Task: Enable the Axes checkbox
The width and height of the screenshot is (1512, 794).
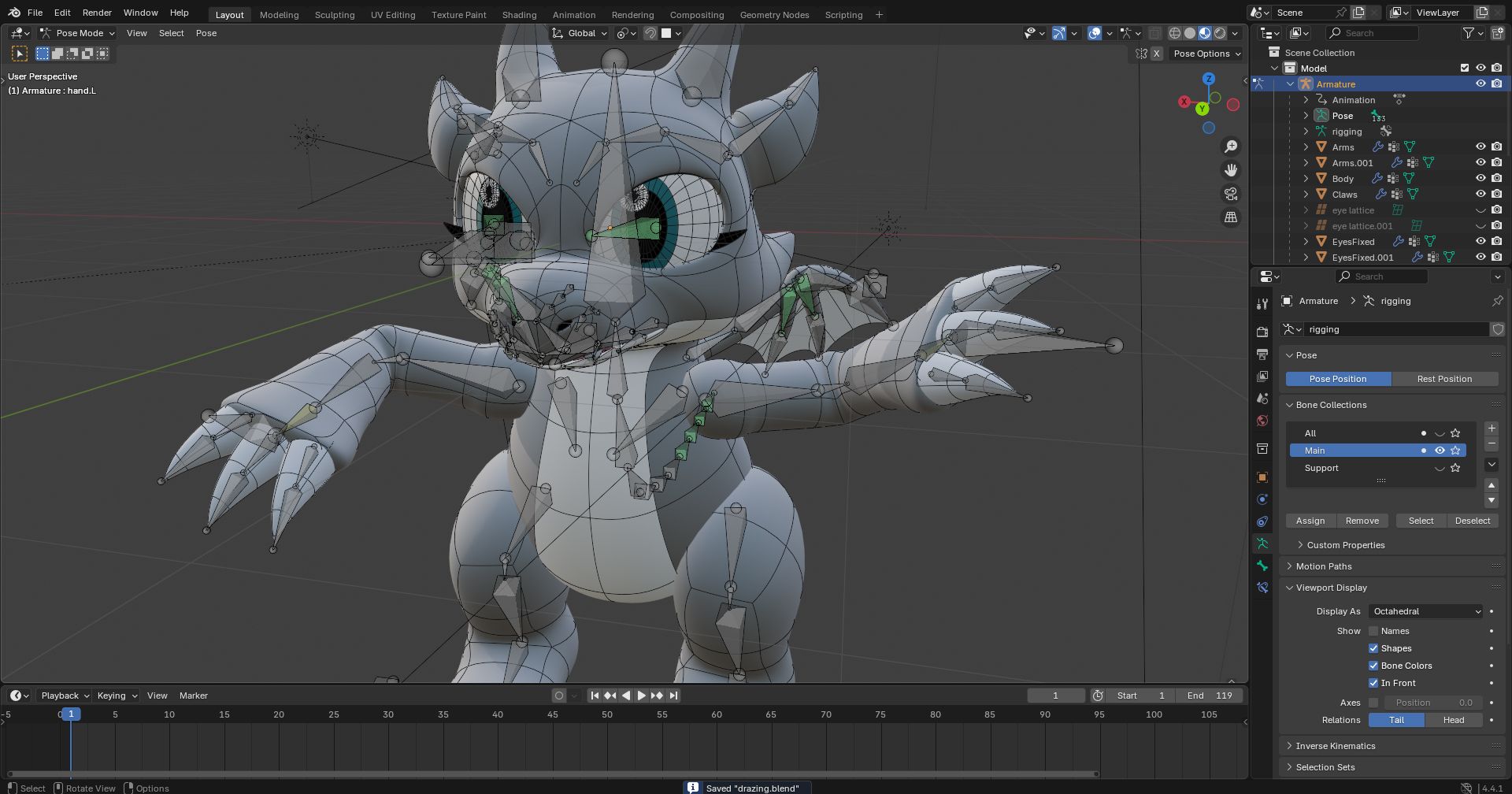Action: (x=1373, y=703)
